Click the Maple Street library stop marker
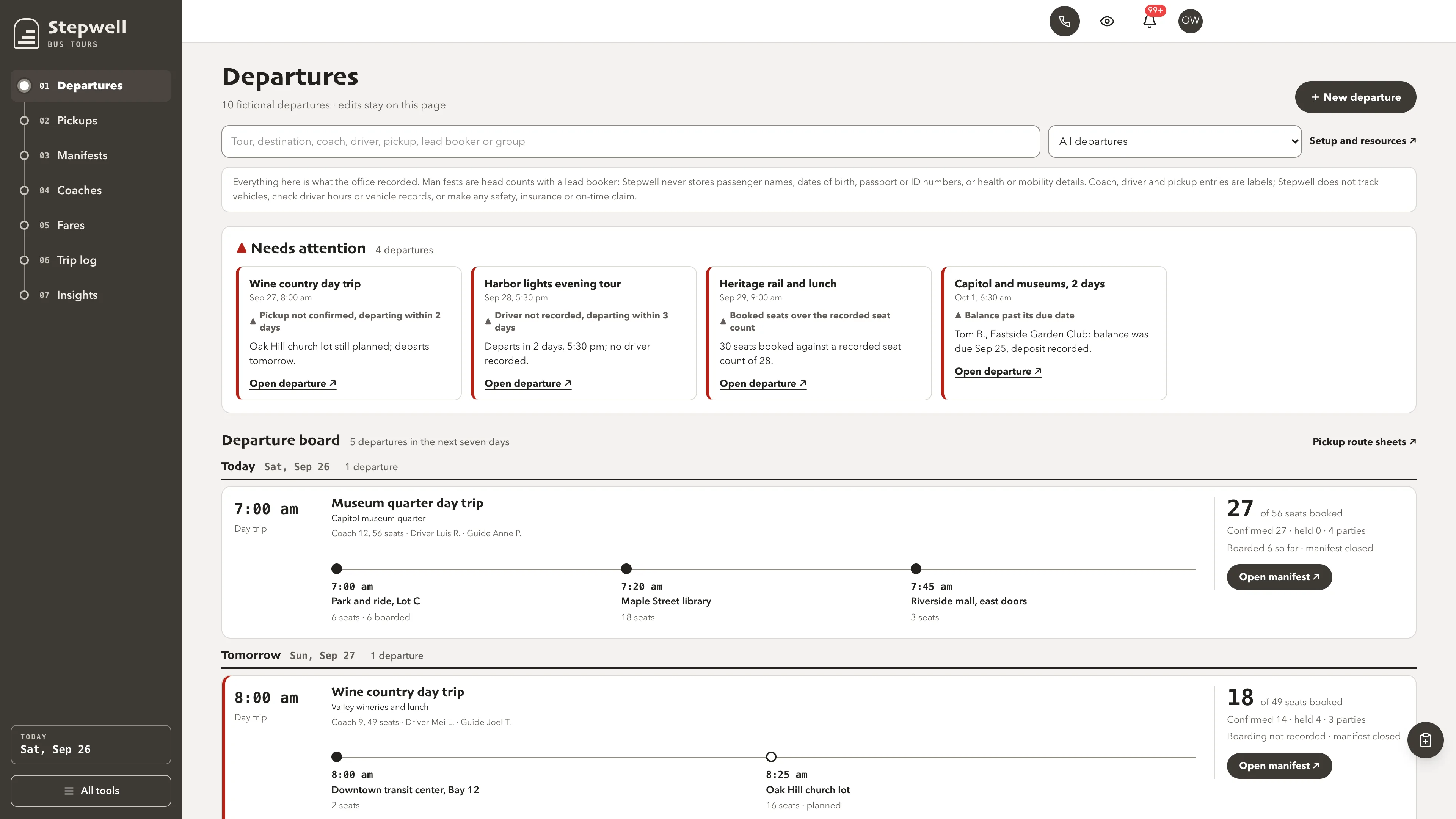Image resolution: width=1456 pixels, height=819 pixels. [x=626, y=568]
